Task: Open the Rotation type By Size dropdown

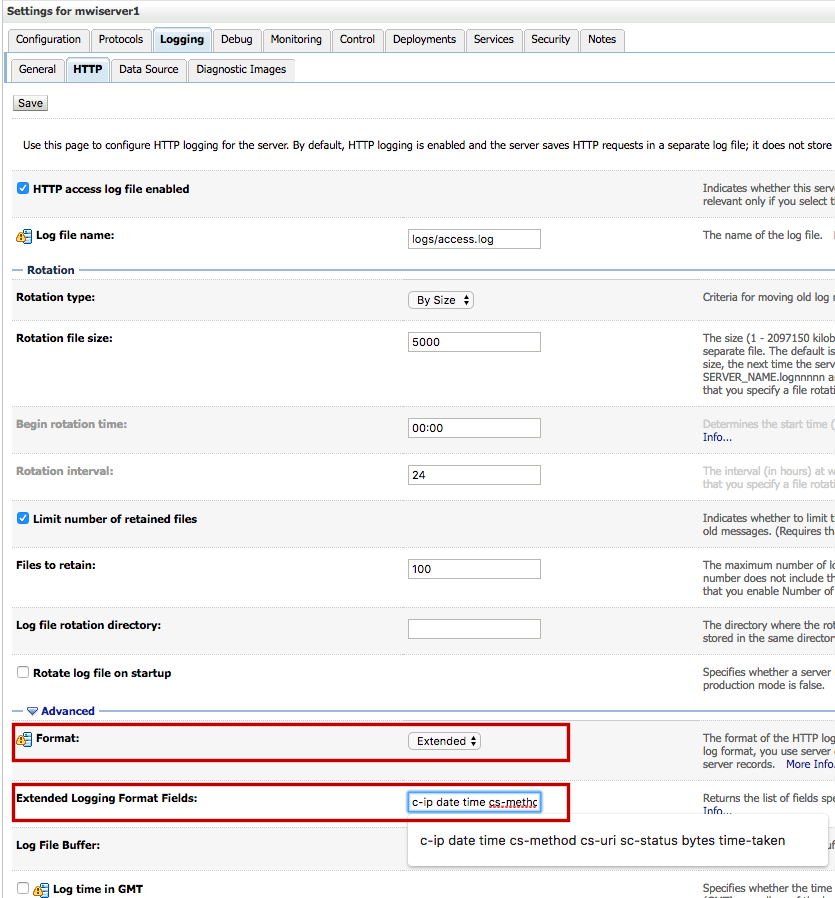Action: pyautogui.click(x=440, y=300)
